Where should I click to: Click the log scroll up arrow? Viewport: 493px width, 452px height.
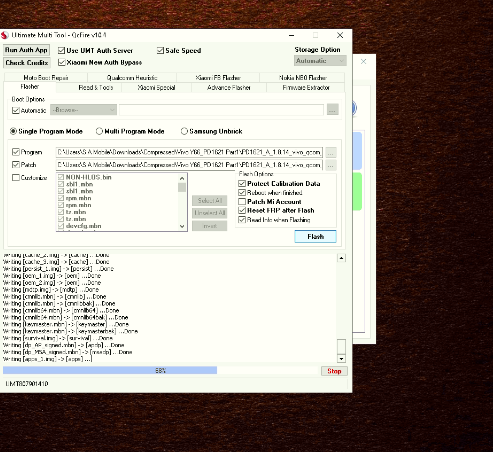pyautogui.click(x=341, y=258)
